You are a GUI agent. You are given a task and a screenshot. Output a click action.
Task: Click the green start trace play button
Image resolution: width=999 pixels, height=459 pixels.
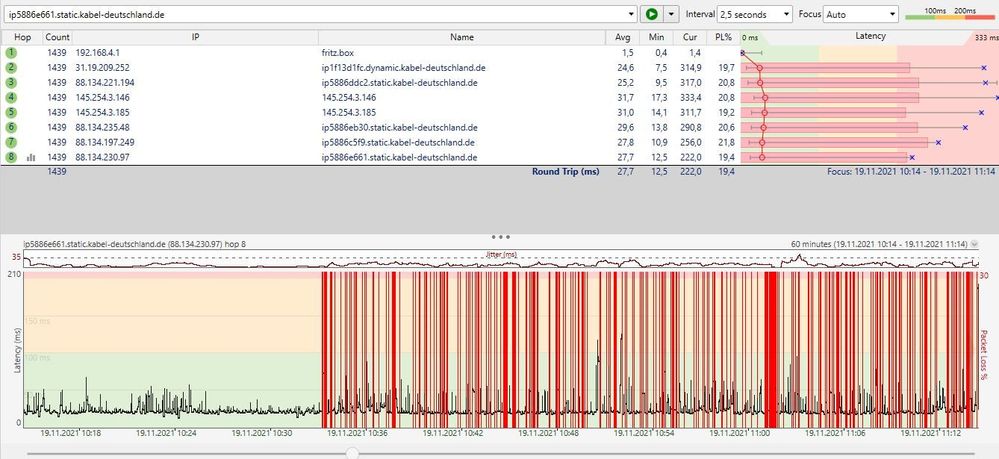click(x=652, y=14)
